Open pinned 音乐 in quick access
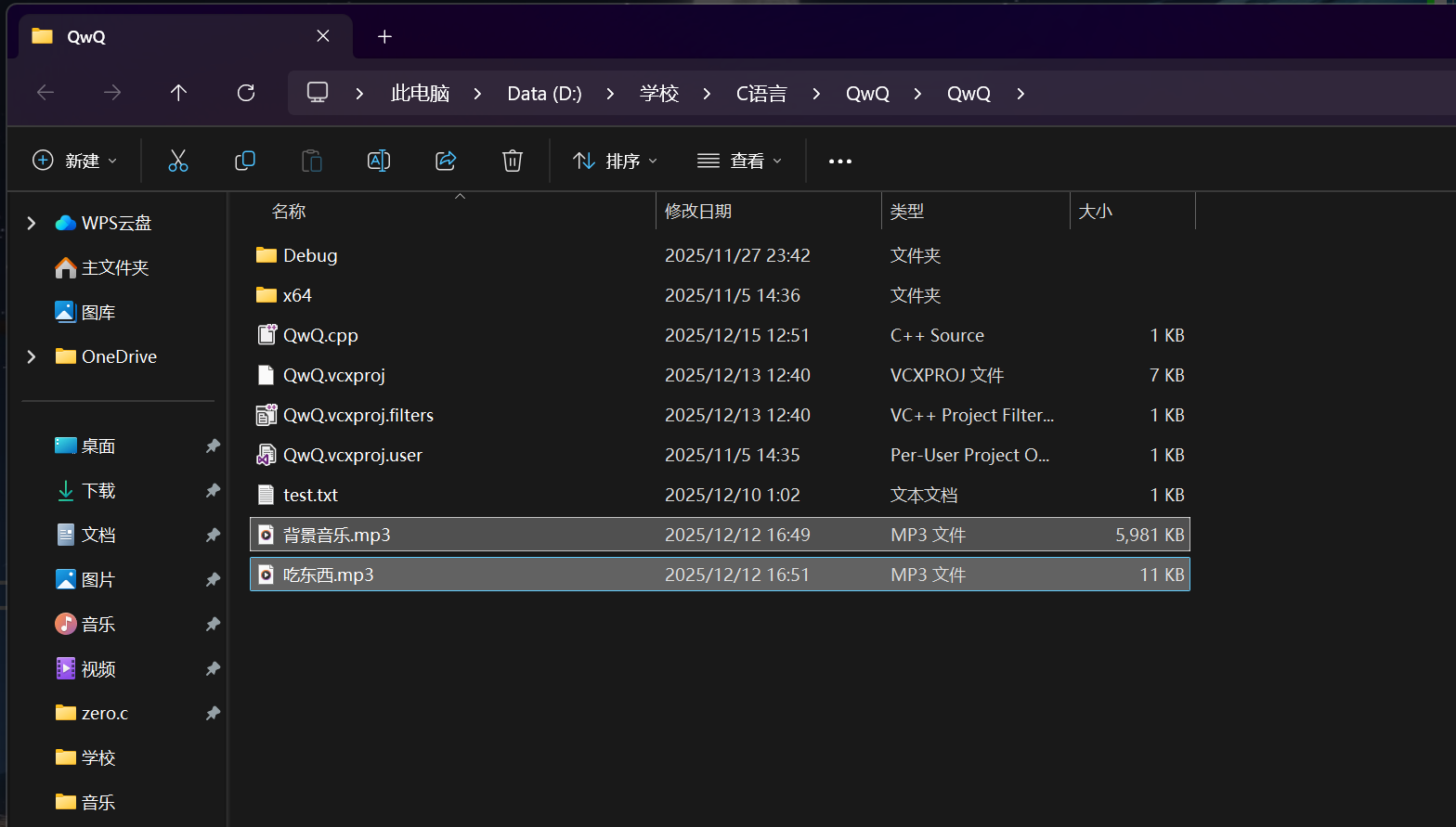Viewport: 1456px width, 827px height. click(98, 624)
